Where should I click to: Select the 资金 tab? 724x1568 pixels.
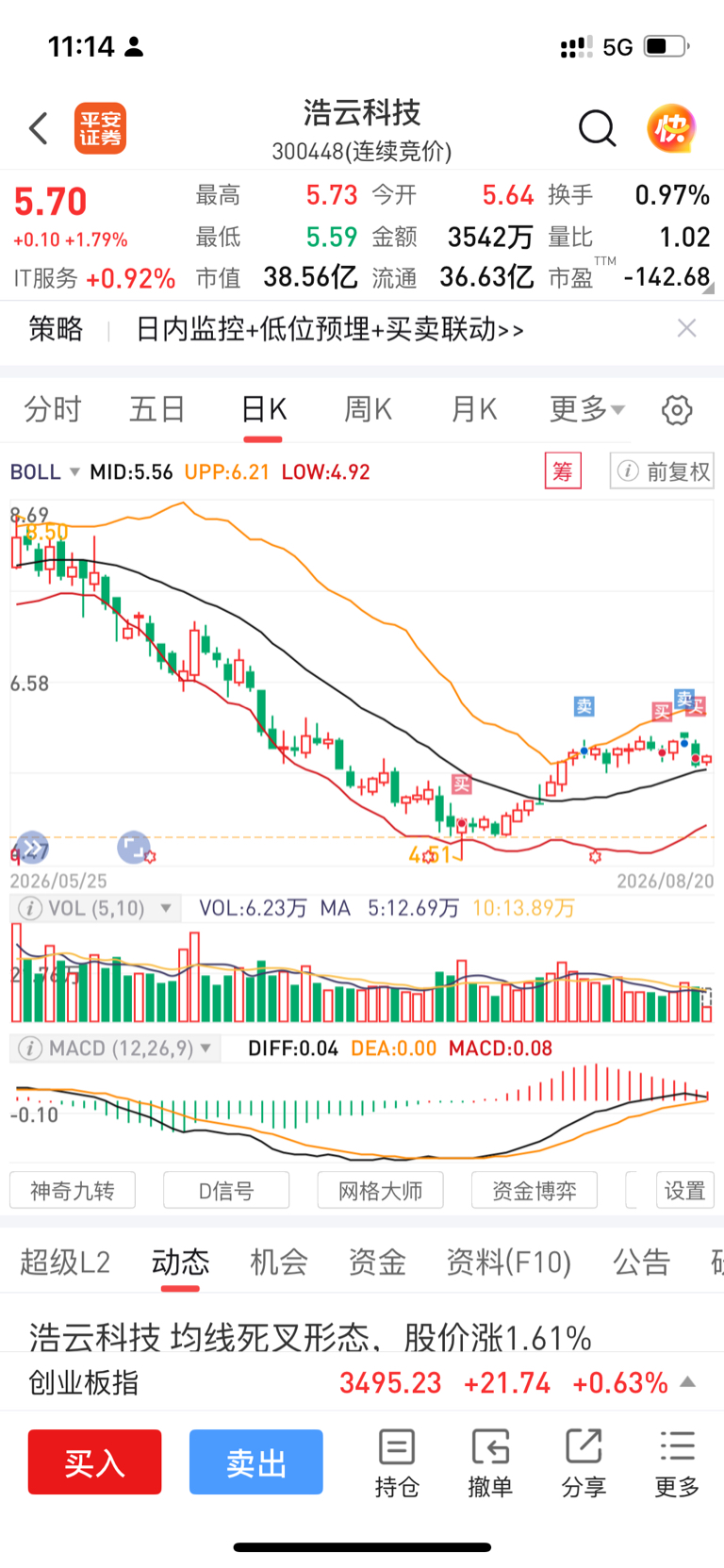click(x=377, y=1262)
